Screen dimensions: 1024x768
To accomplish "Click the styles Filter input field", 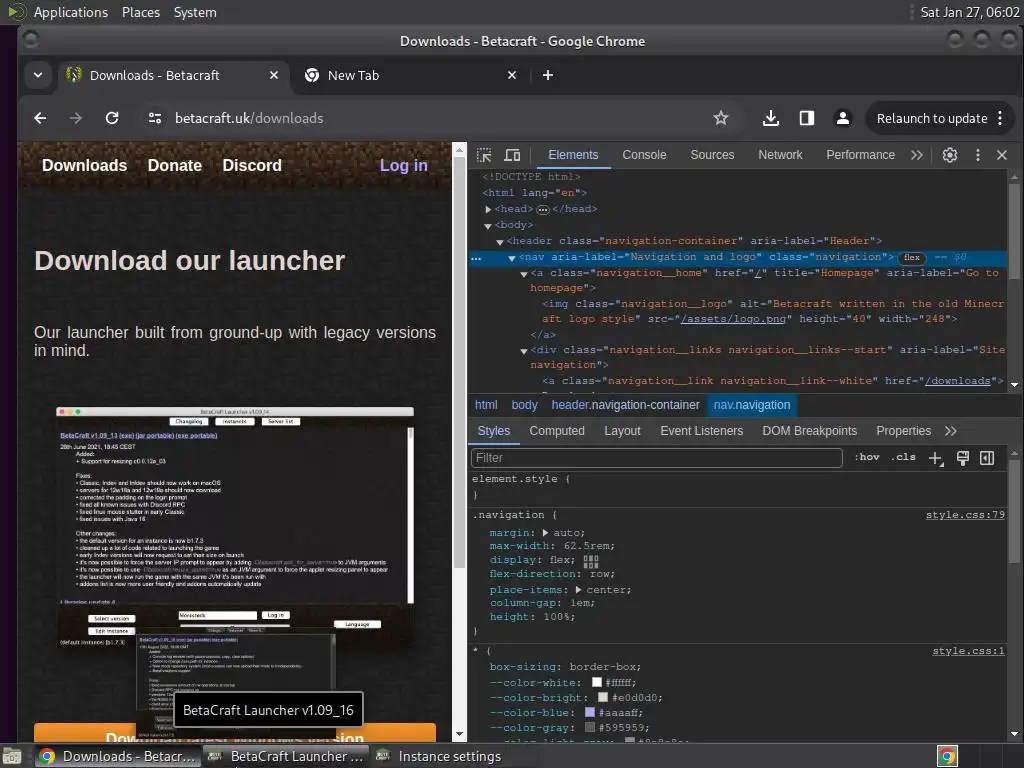I will pyautogui.click(x=656, y=458).
